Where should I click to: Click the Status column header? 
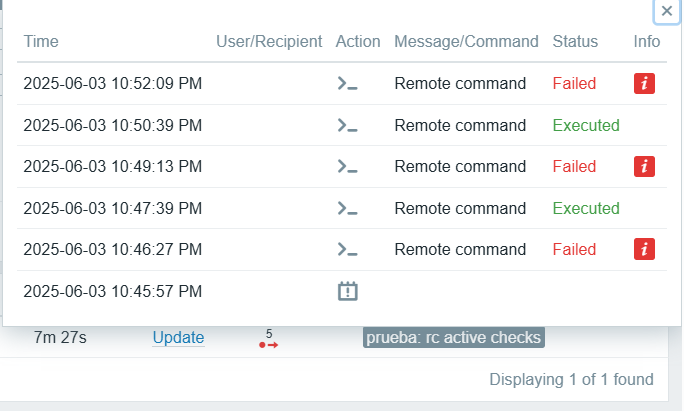(575, 42)
